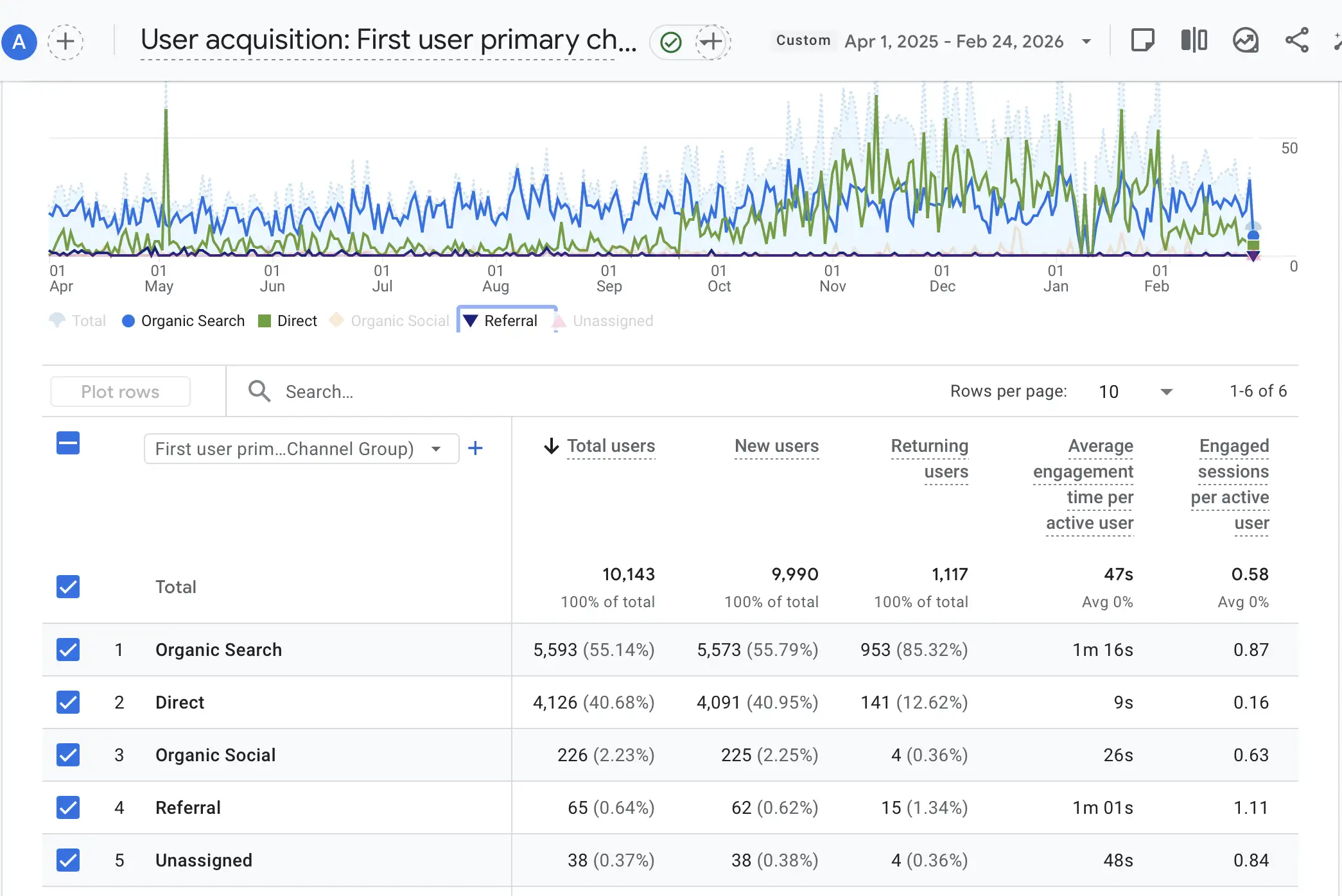
Task: Add a secondary dimension with the blue plus
Action: (x=475, y=448)
